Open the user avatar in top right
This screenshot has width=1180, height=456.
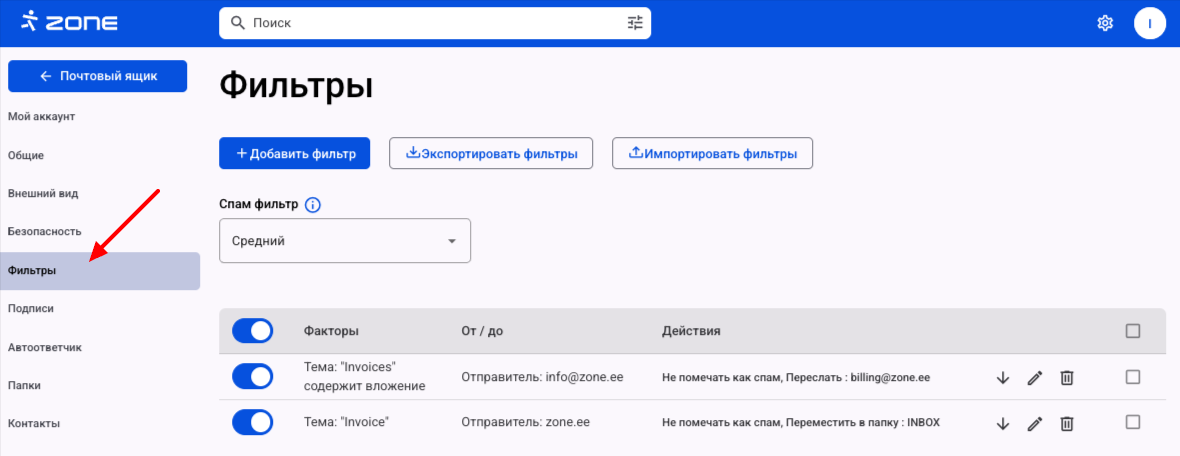(x=1150, y=23)
